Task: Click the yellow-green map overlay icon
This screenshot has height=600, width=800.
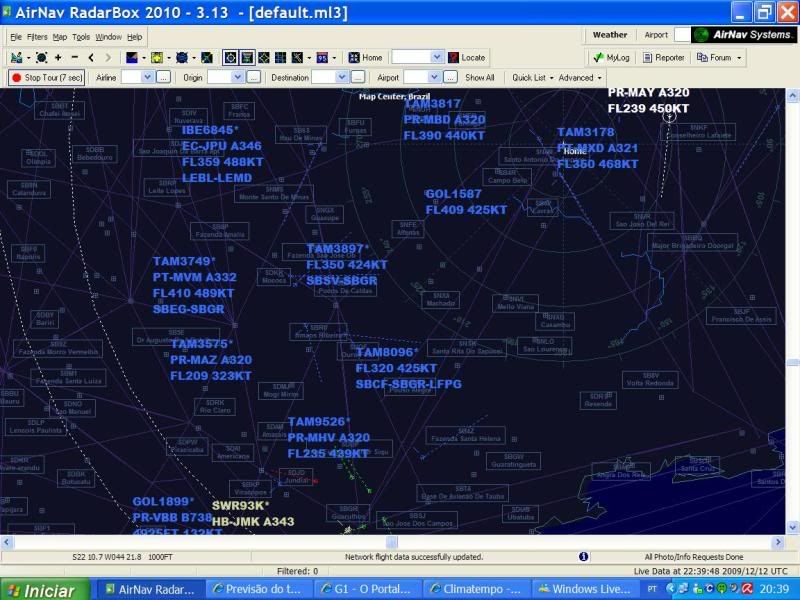Action: click(x=157, y=58)
